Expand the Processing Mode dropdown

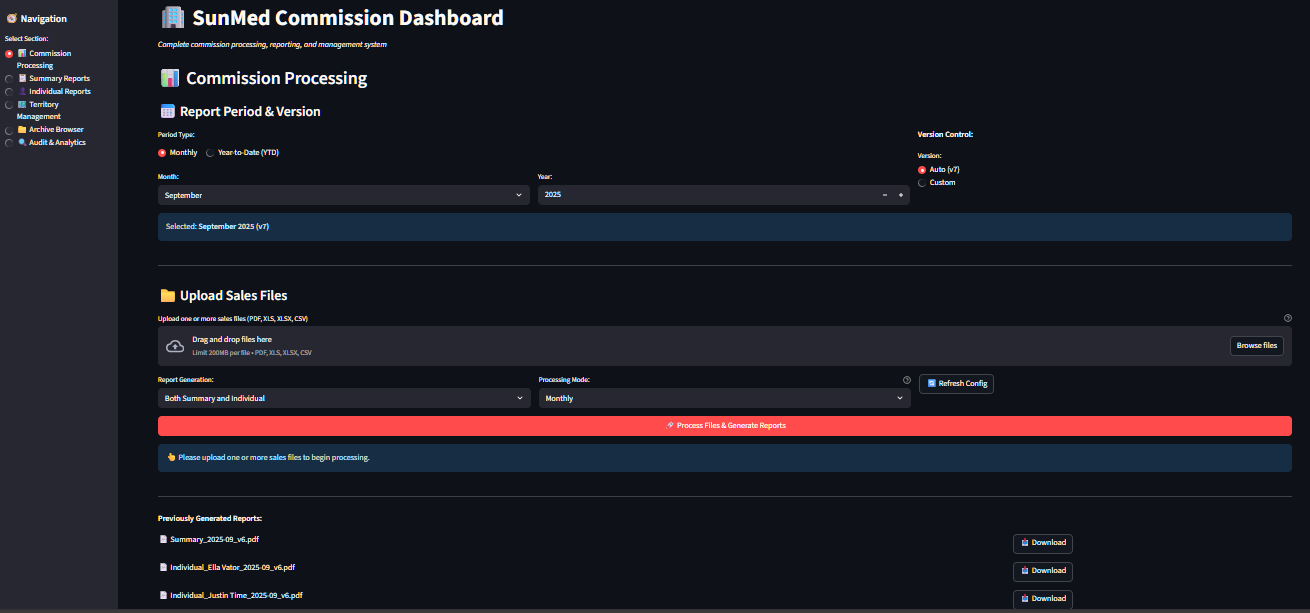point(724,397)
